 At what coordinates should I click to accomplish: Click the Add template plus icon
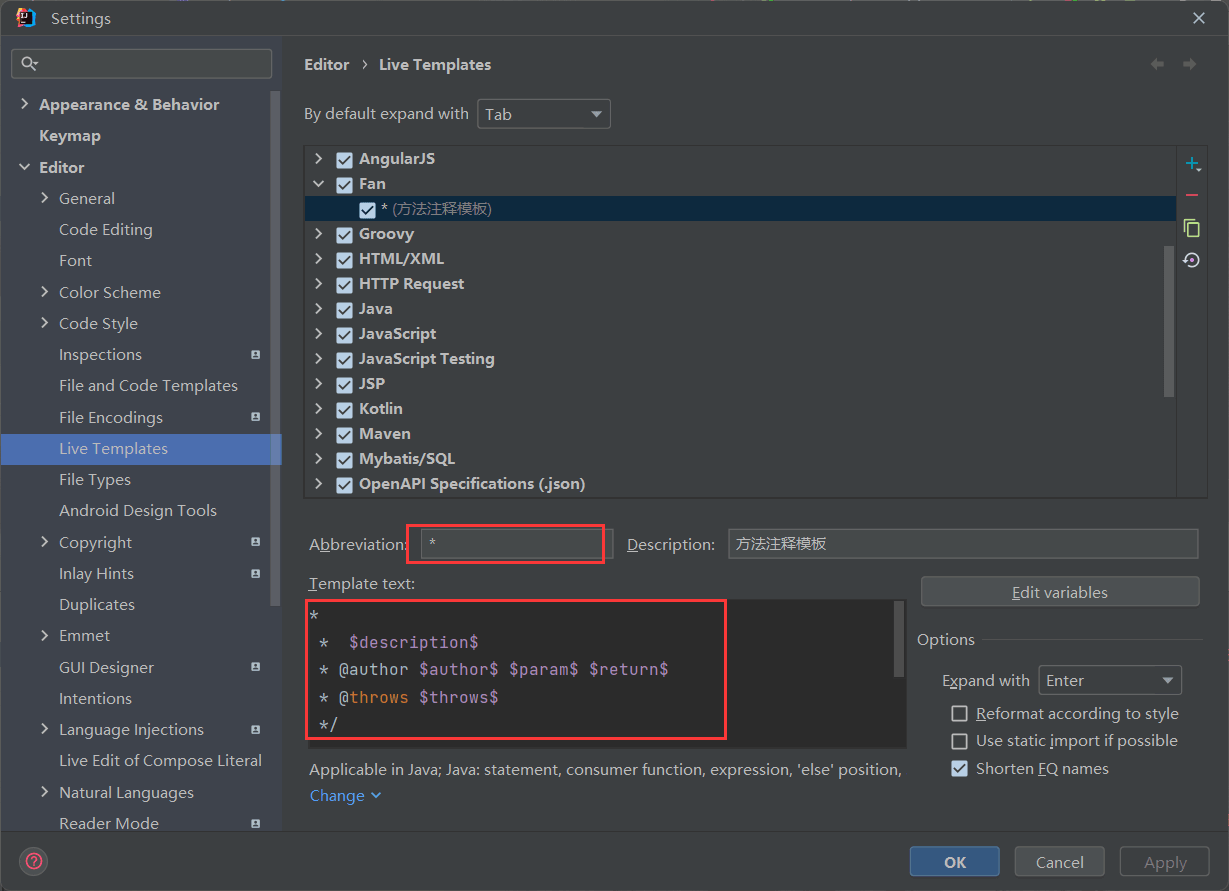point(1192,164)
